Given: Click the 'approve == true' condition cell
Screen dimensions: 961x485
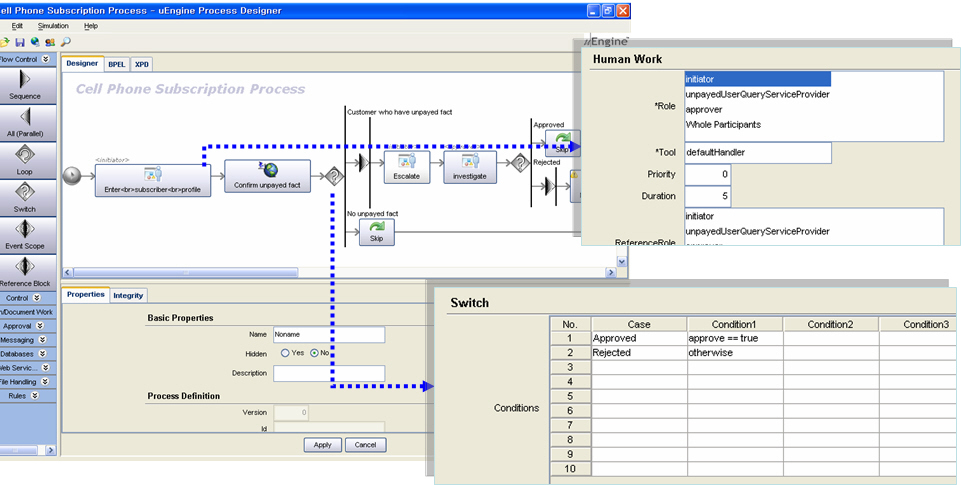Looking at the screenshot, I should click(735, 338).
